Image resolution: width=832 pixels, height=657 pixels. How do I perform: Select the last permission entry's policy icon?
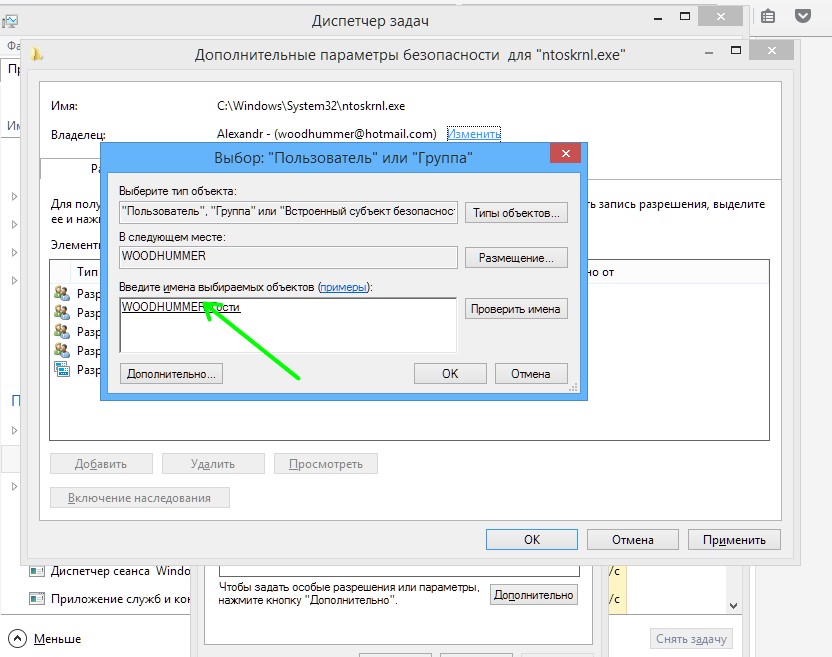(62, 369)
